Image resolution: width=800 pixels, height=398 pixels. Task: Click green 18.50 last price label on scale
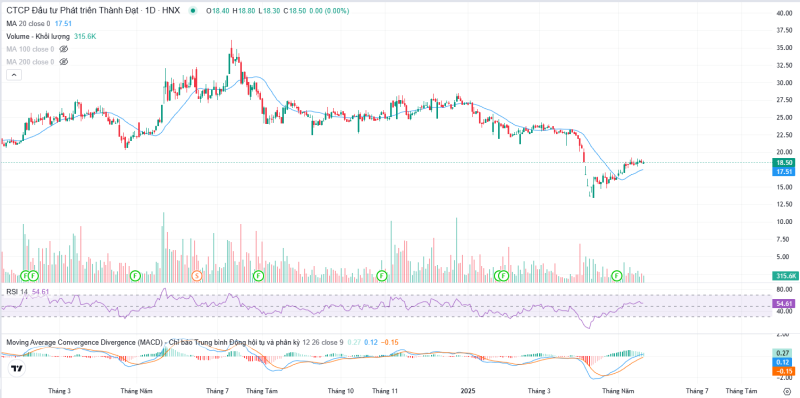784,162
